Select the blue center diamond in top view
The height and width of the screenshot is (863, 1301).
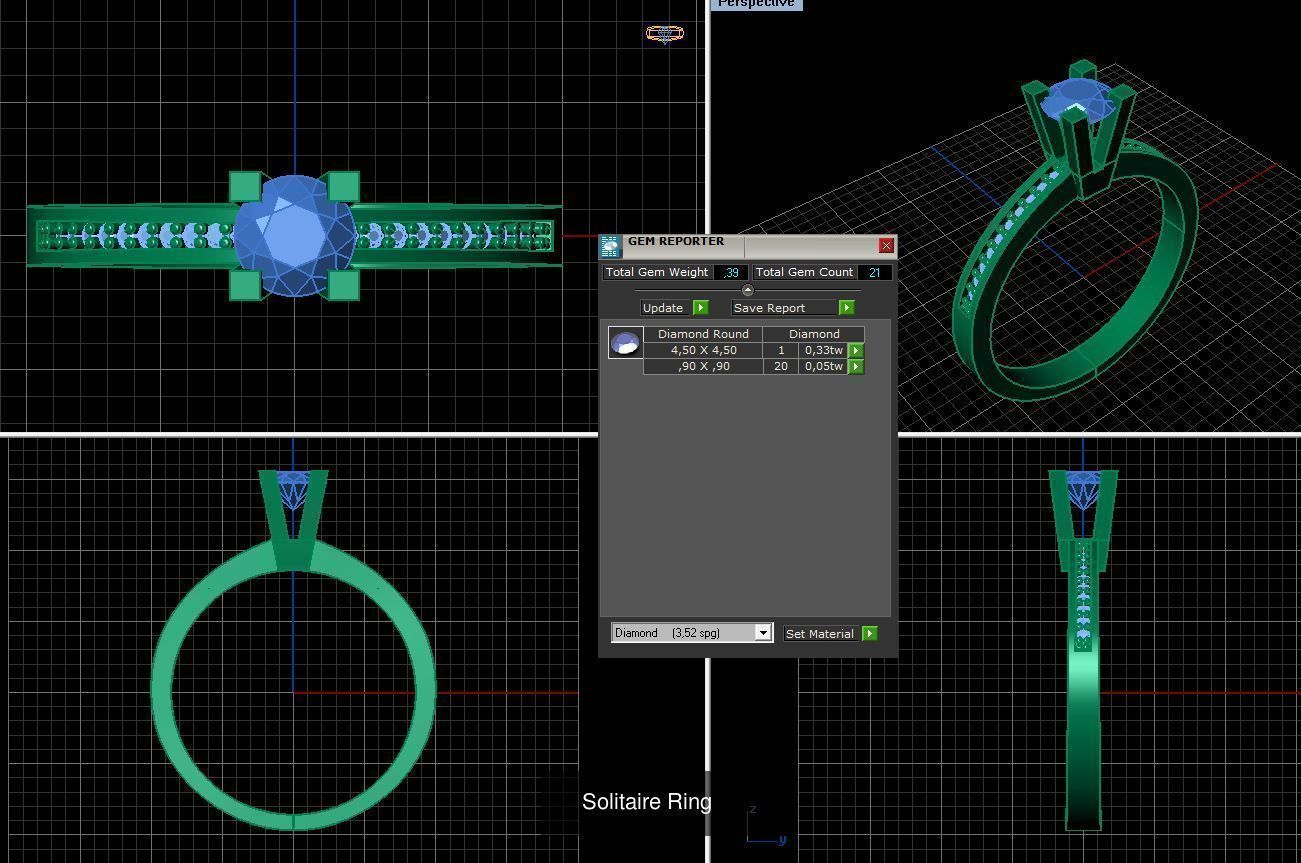[x=294, y=236]
